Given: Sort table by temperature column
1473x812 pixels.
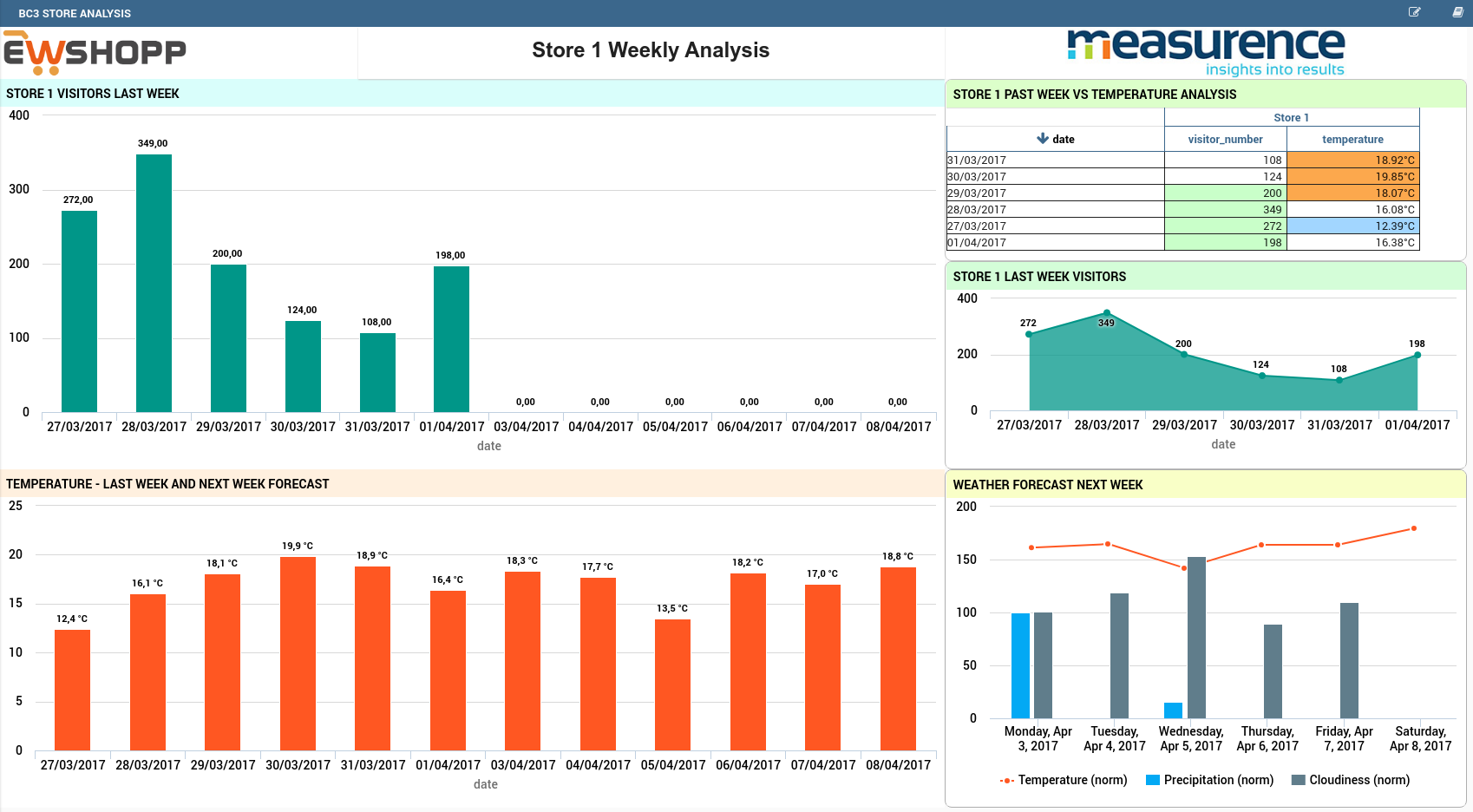Looking at the screenshot, I should click(x=1352, y=139).
